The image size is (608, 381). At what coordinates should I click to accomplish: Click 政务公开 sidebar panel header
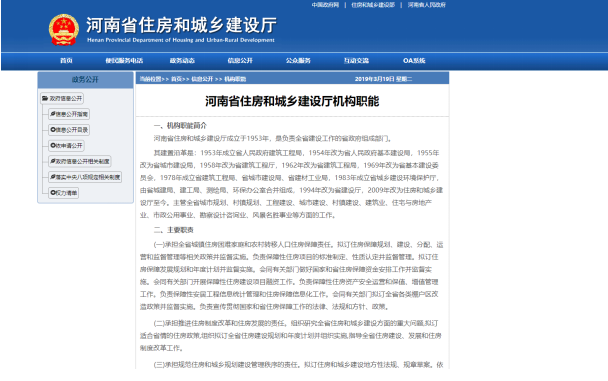pyautogui.click(x=85, y=80)
